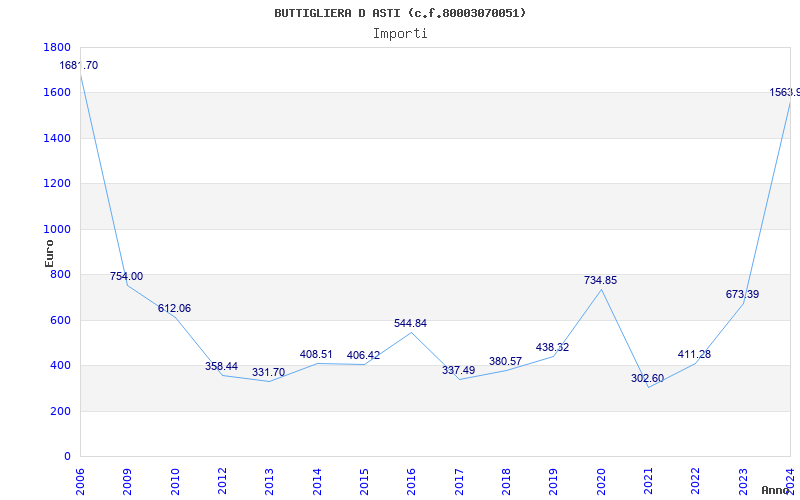800x500 pixels.
Task: Select the 380.57 value label
Action: coord(505,362)
